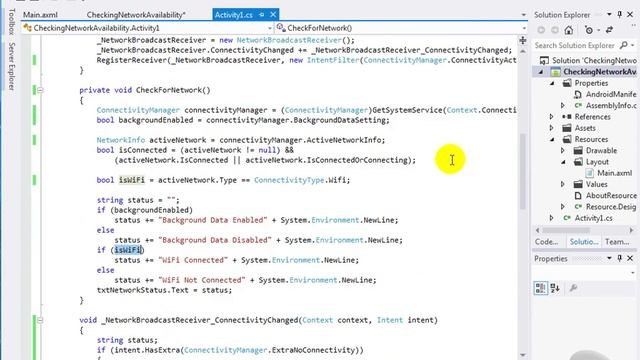Image resolution: width=640 pixels, height=360 pixels.
Task: Open the editor tab overflow dropdown arrow
Action: pyautogui.click(x=523, y=15)
